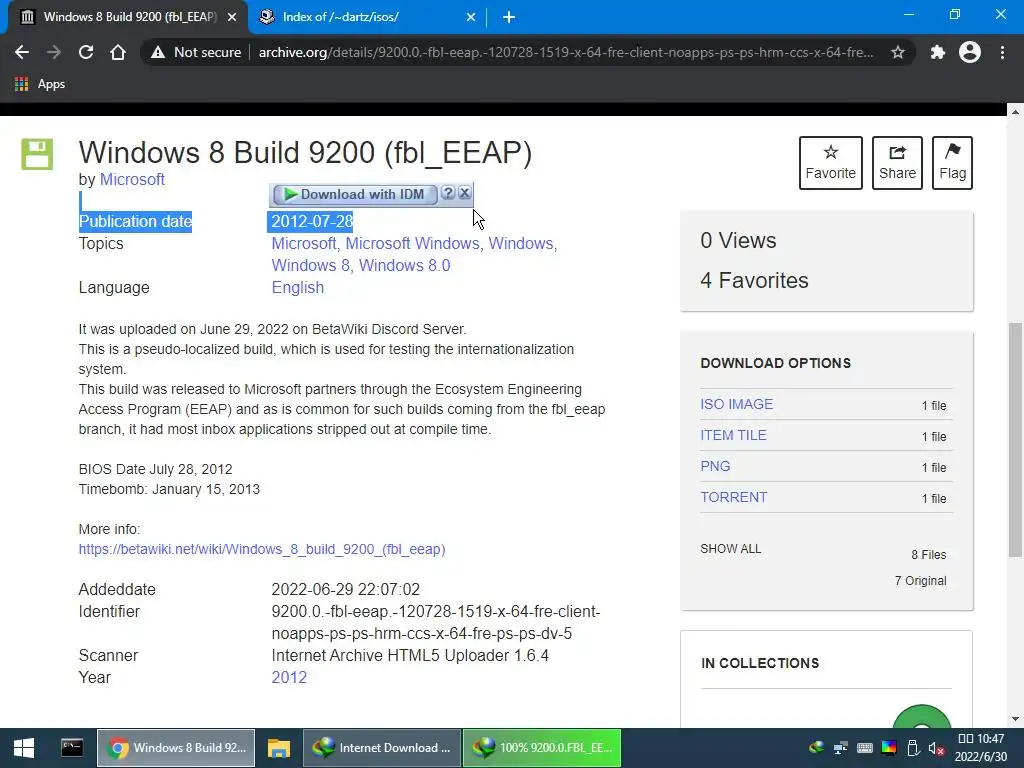Viewport: 1024px width, 768px height.
Task: Click the IDM panel help question mark
Action: [447, 193]
